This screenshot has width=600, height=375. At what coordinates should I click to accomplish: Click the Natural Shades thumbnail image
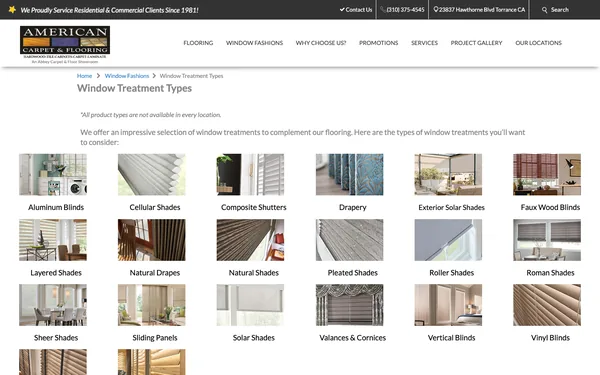coord(250,240)
